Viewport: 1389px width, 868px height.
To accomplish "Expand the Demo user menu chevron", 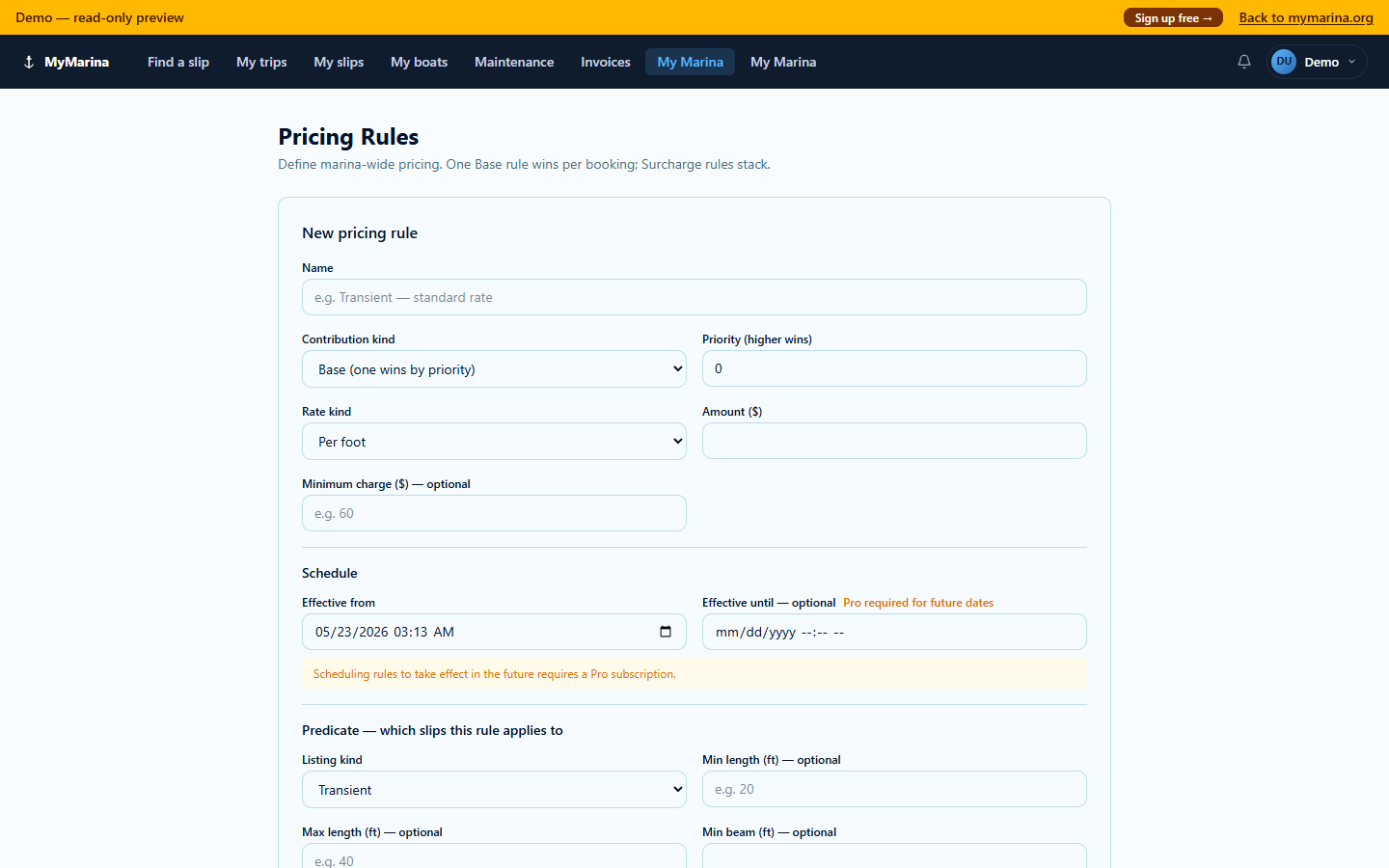I will [1351, 62].
